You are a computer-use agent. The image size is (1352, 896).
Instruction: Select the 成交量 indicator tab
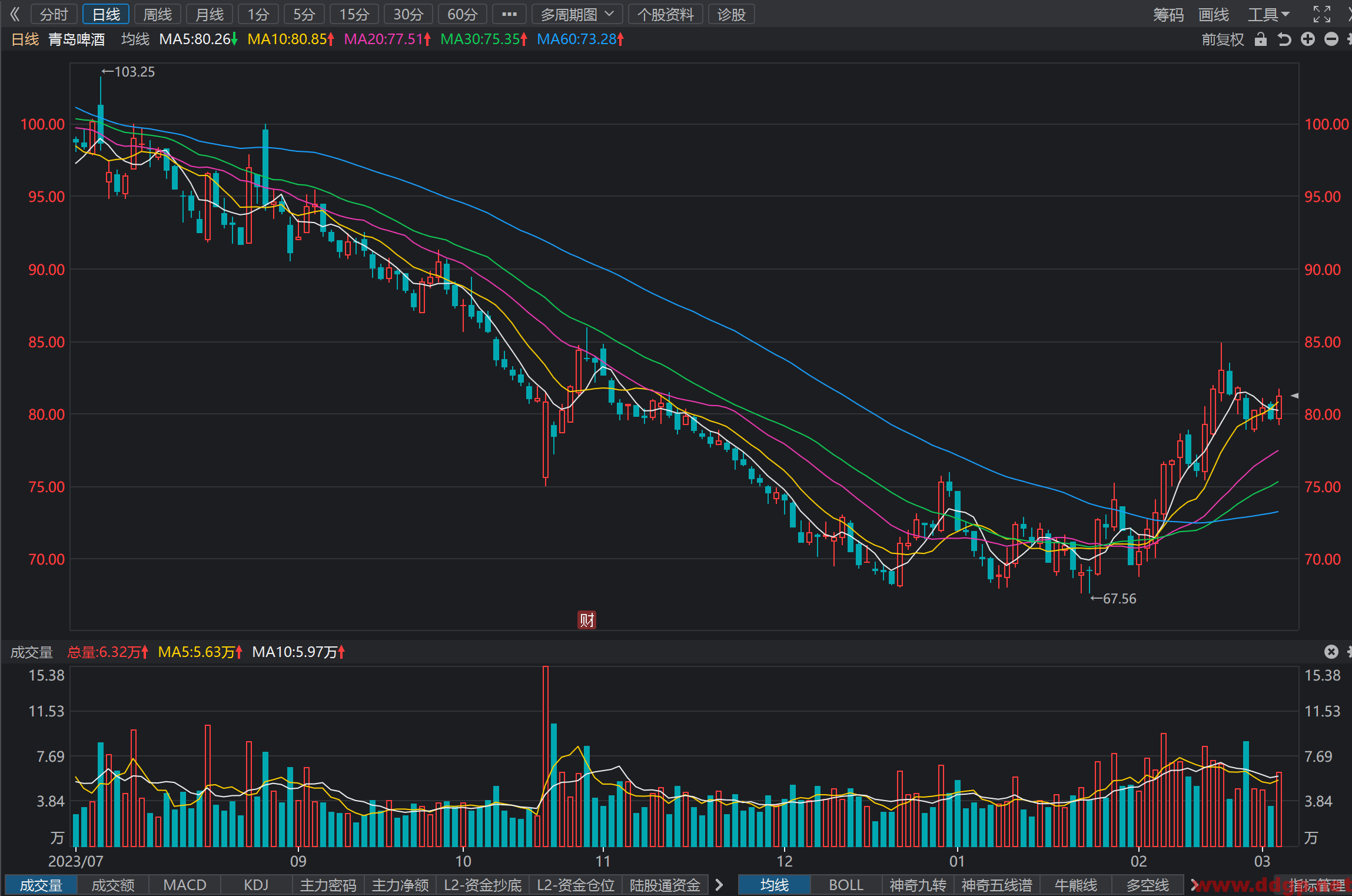tap(41, 885)
